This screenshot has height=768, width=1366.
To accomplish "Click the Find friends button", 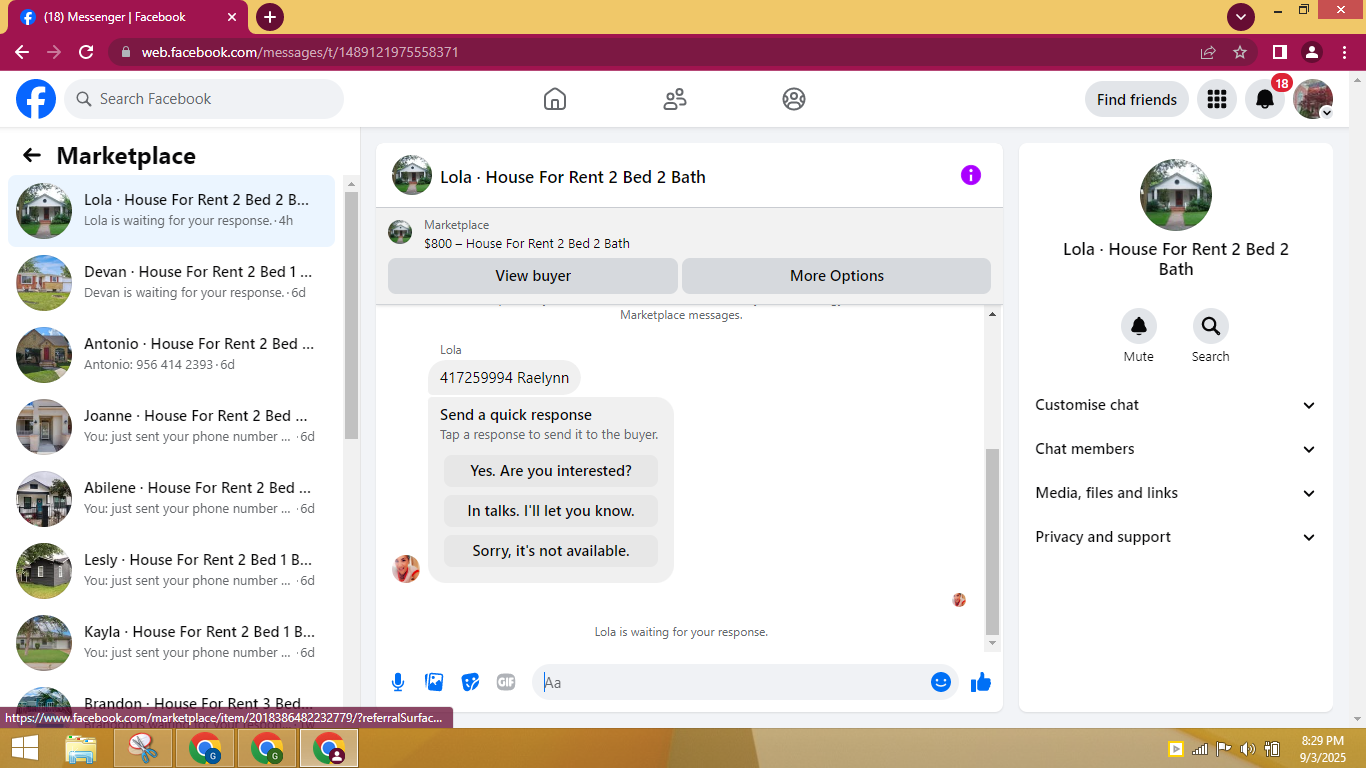I will [x=1137, y=99].
